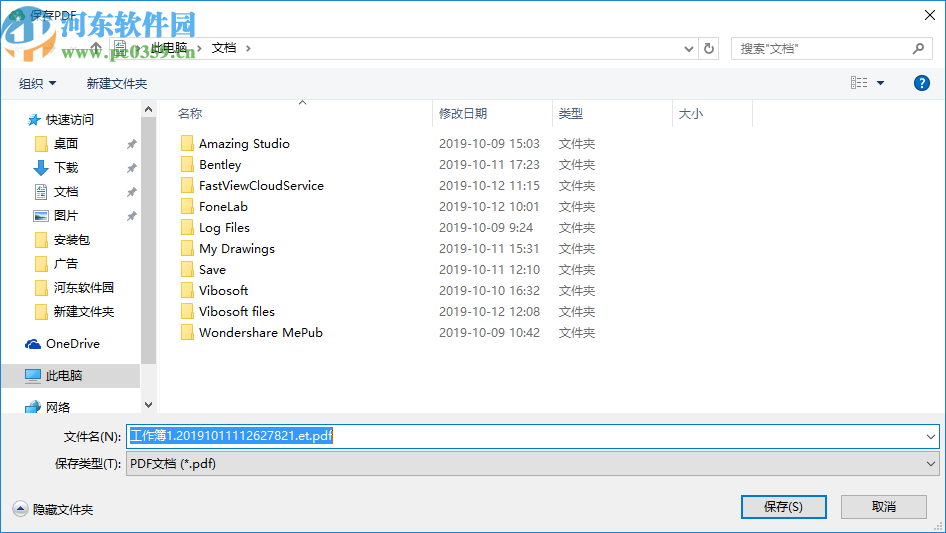Select 快速访问 in navigation pane

point(70,120)
